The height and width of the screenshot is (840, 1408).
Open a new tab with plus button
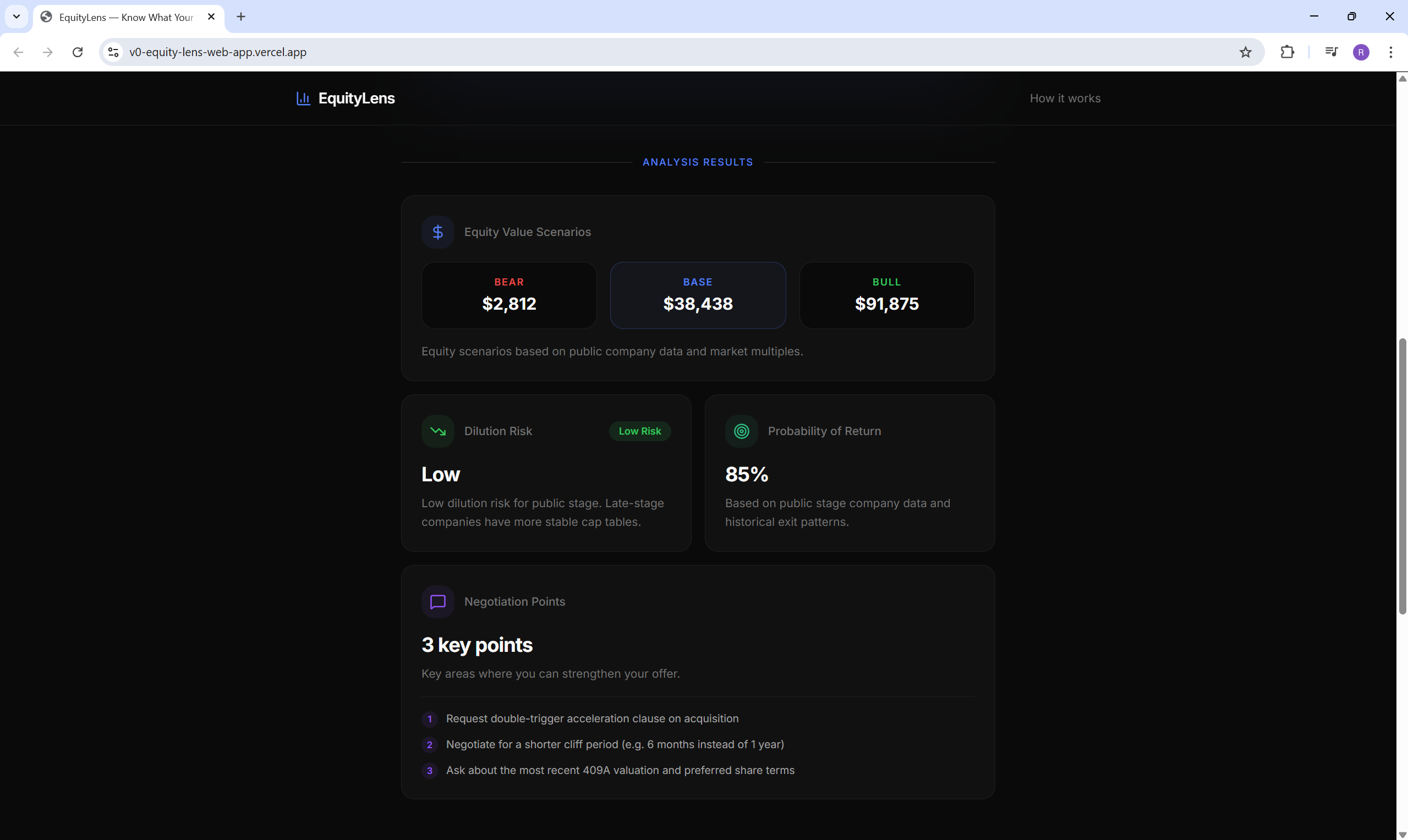pyautogui.click(x=241, y=17)
